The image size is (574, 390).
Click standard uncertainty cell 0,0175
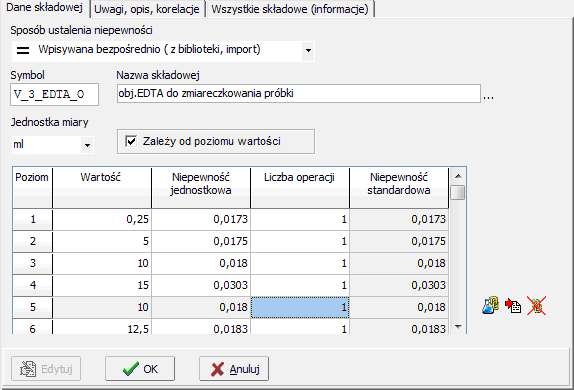399,241
